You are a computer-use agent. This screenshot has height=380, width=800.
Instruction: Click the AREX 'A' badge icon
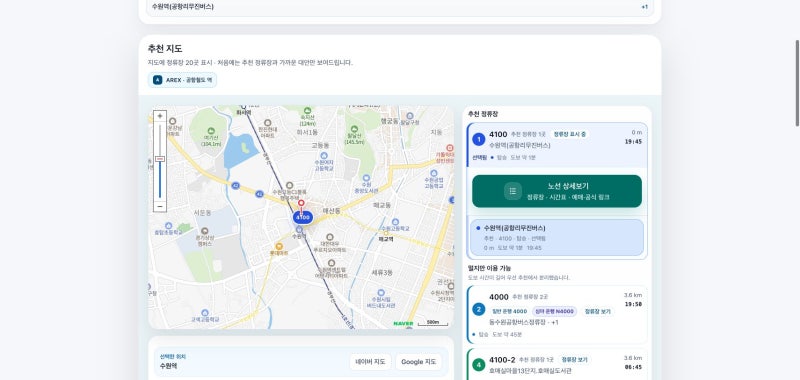tap(157, 80)
